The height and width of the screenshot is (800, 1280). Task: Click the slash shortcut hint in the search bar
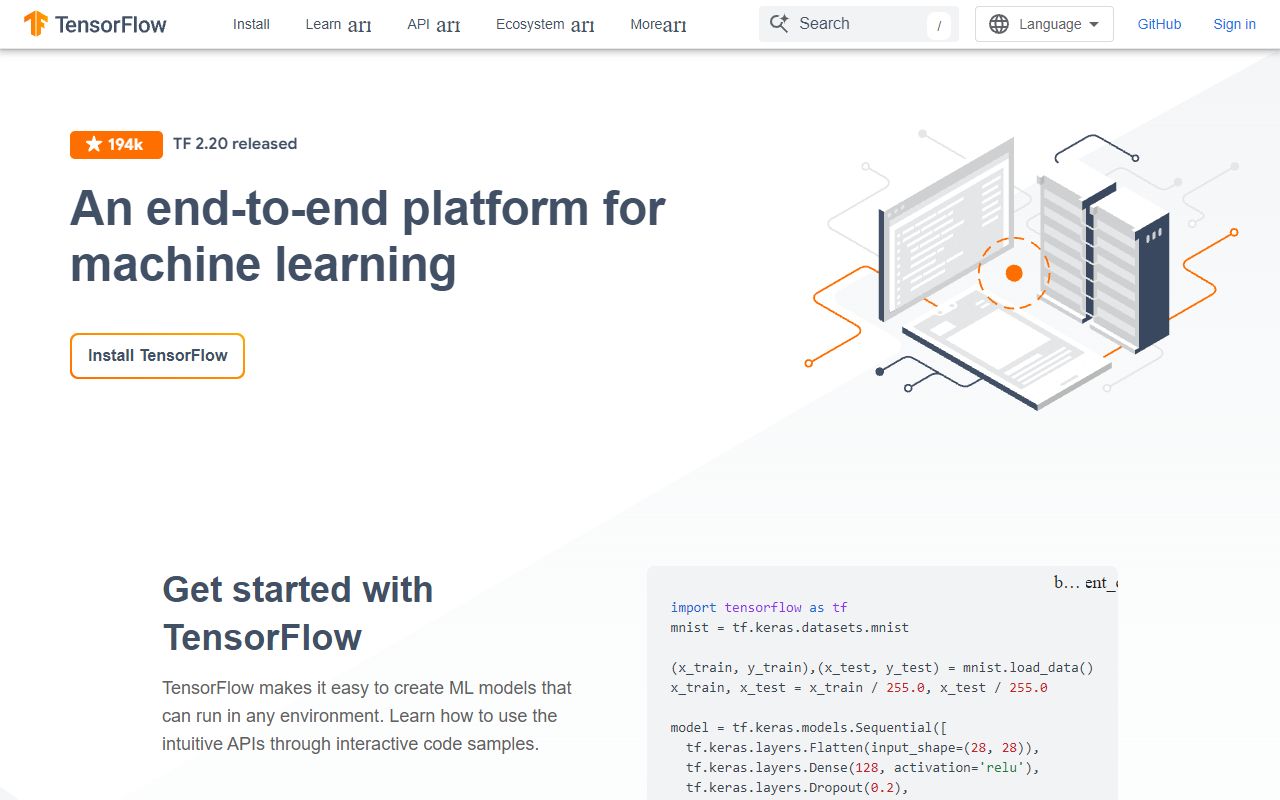(939, 24)
